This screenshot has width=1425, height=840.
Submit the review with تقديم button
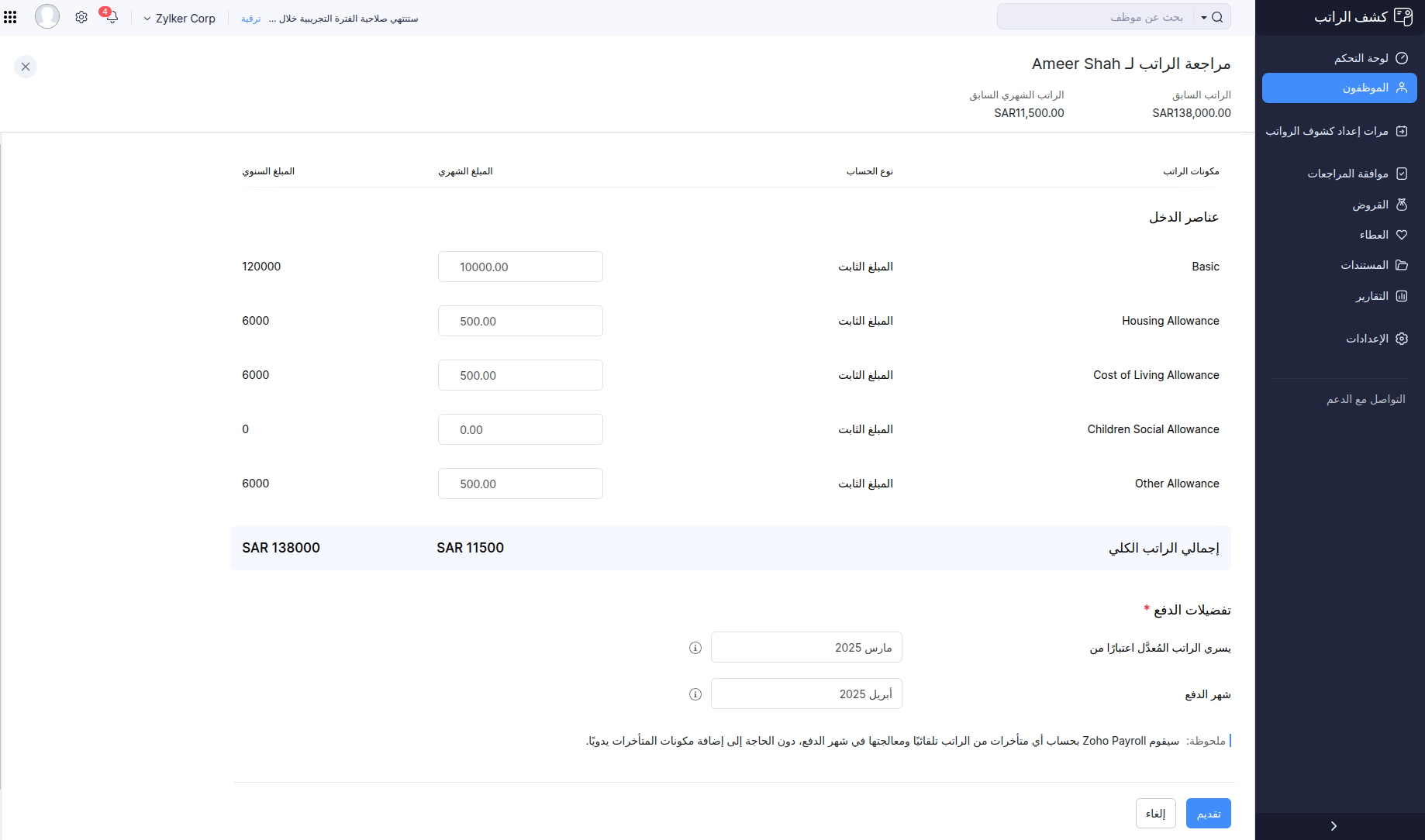[x=1208, y=813]
